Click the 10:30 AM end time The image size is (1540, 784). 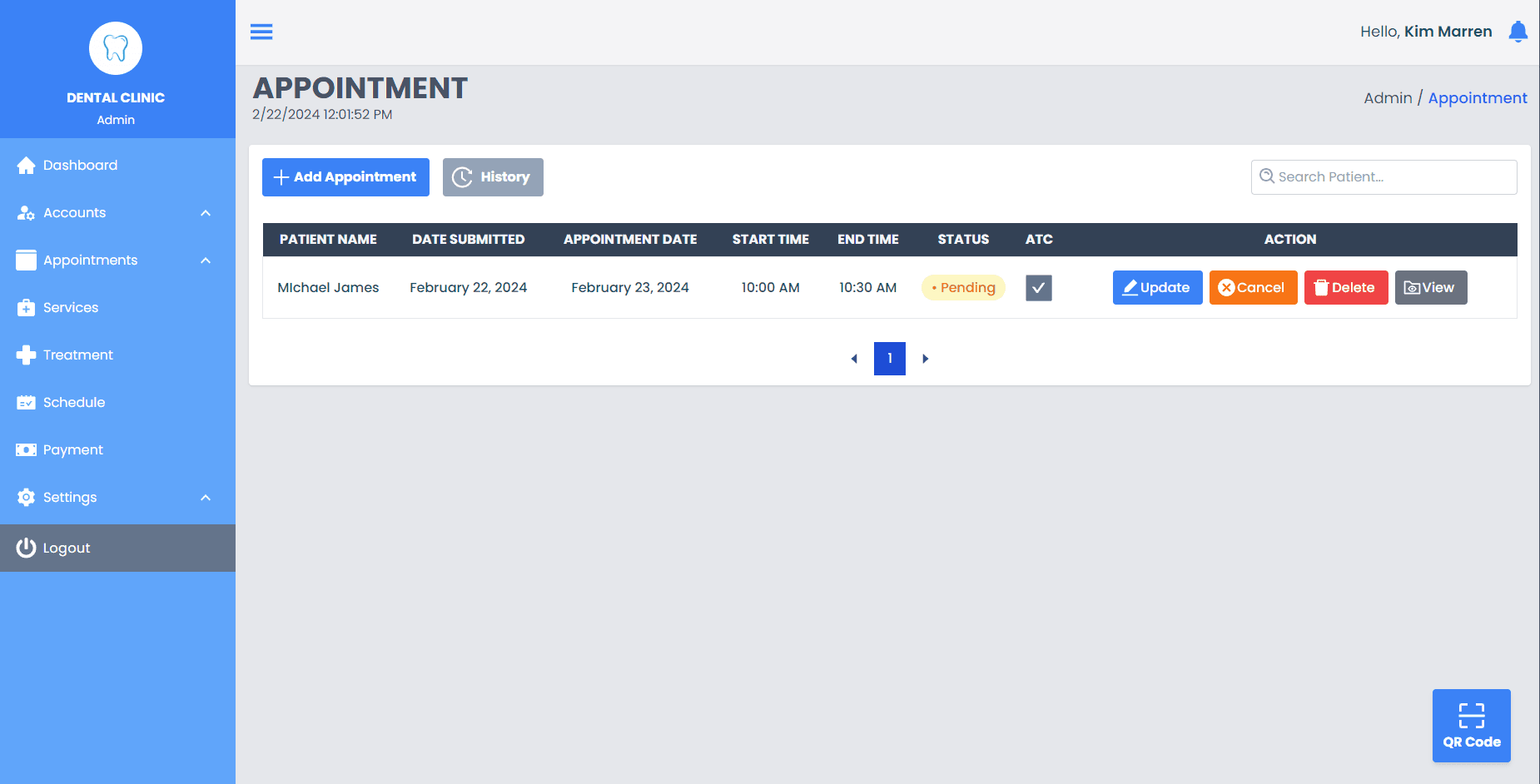click(868, 288)
